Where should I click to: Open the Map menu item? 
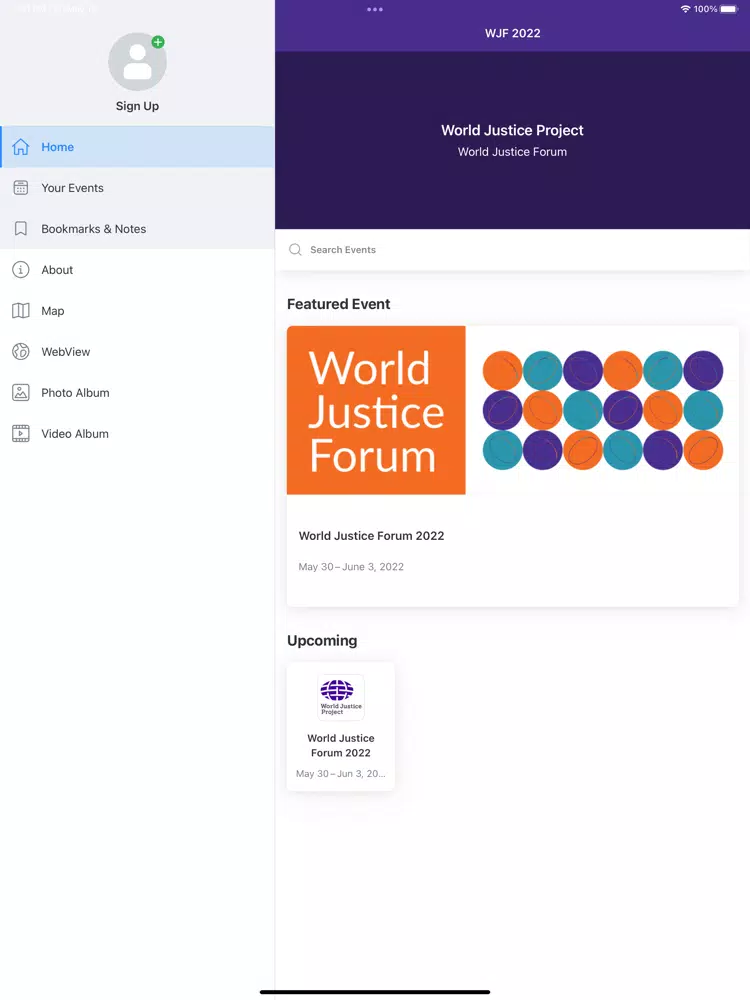[x=137, y=311]
